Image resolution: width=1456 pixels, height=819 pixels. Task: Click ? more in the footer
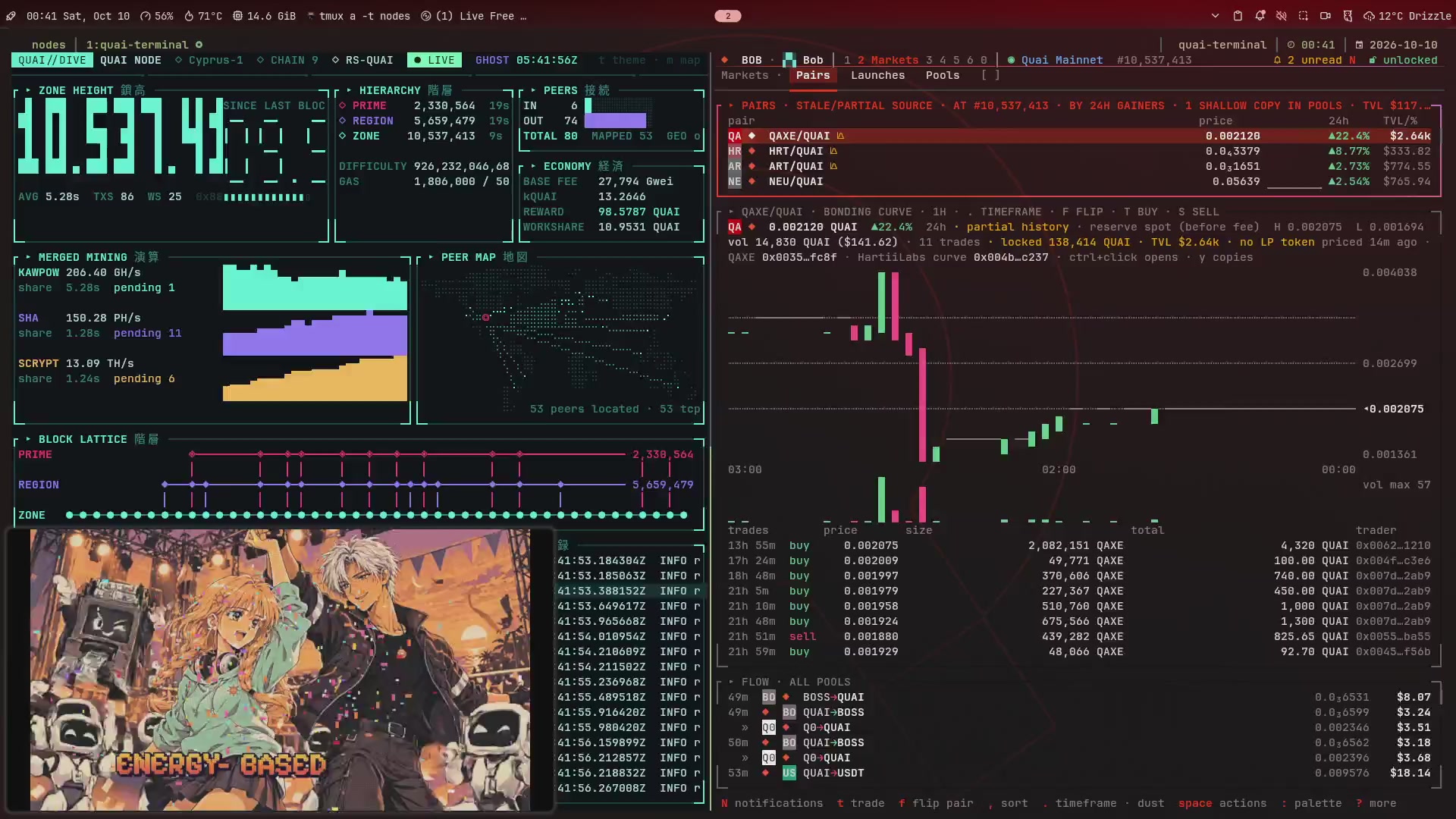click(x=1376, y=803)
